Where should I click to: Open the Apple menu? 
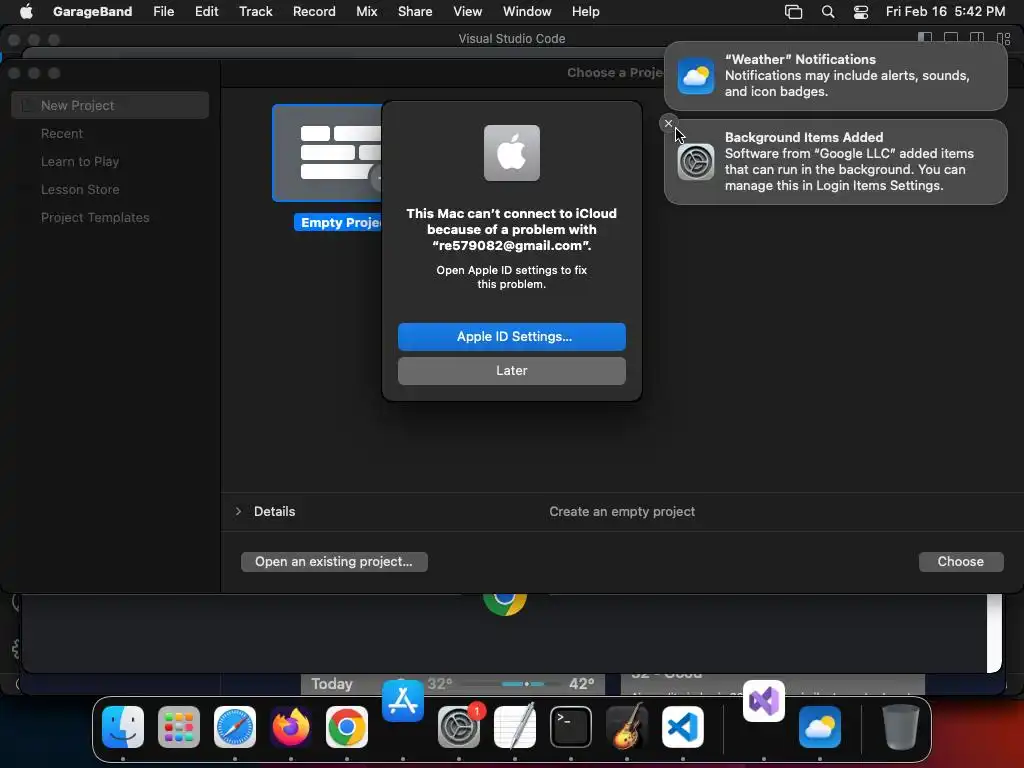click(x=26, y=11)
